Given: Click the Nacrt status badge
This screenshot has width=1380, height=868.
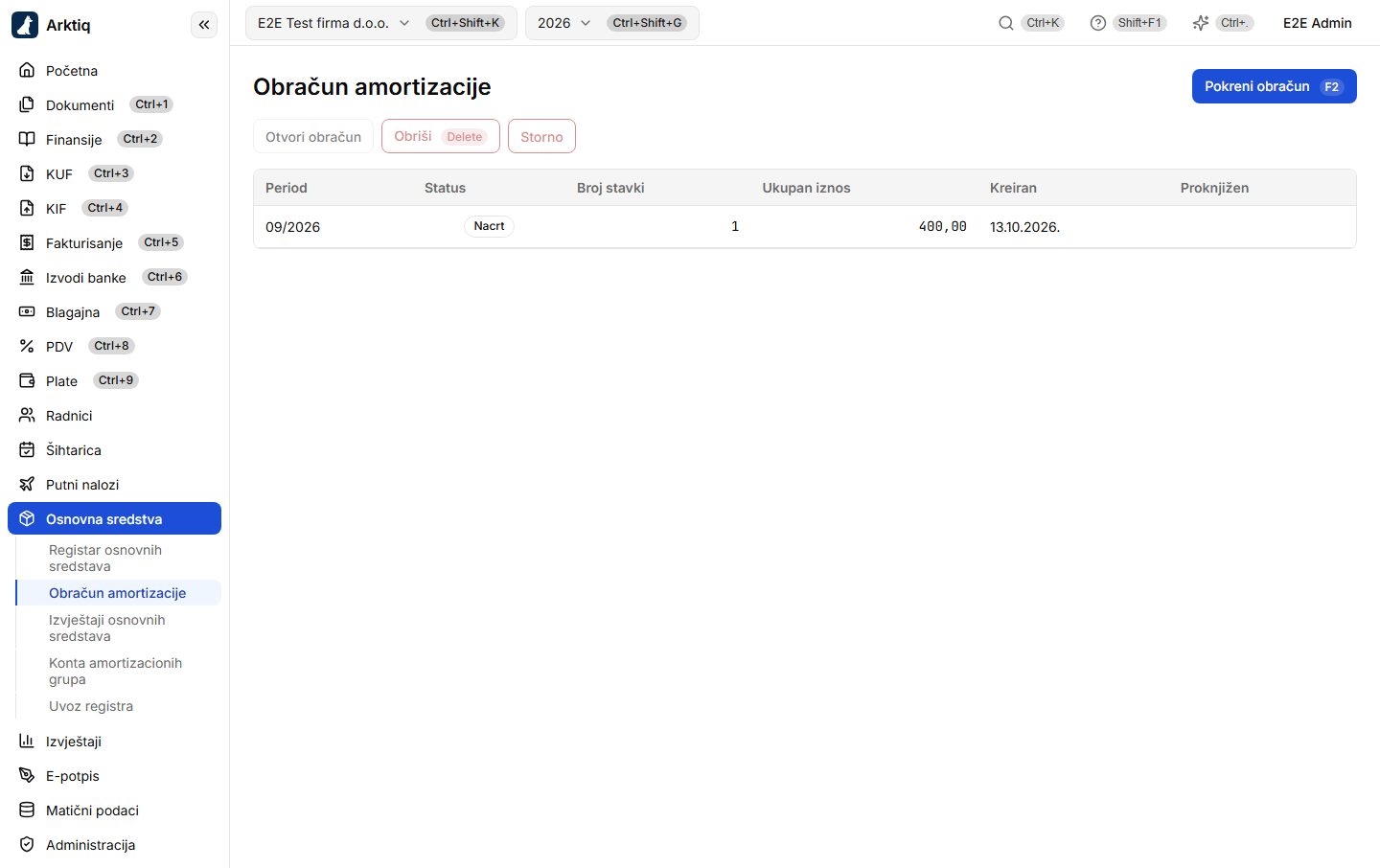Looking at the screenshot, I should [489, 226].
